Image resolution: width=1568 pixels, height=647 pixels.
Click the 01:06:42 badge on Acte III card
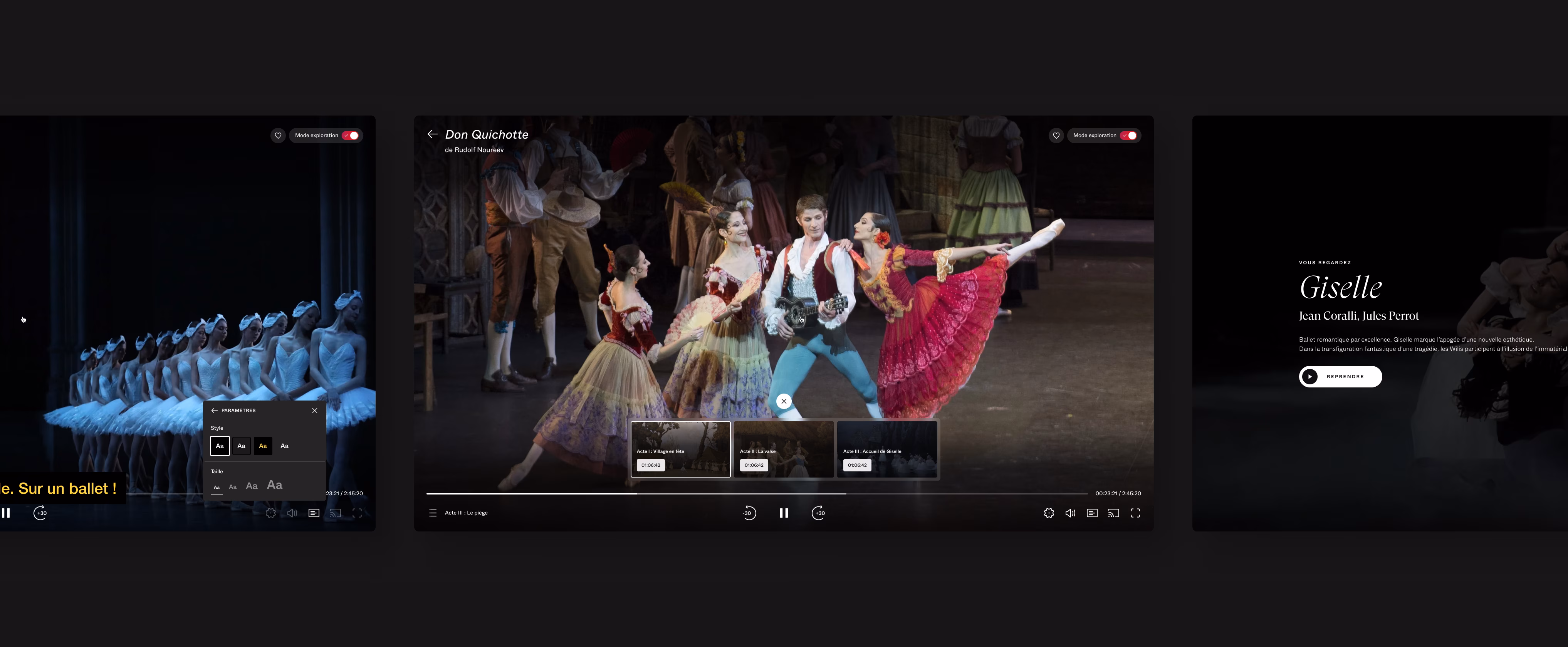(x=857, y=465)
